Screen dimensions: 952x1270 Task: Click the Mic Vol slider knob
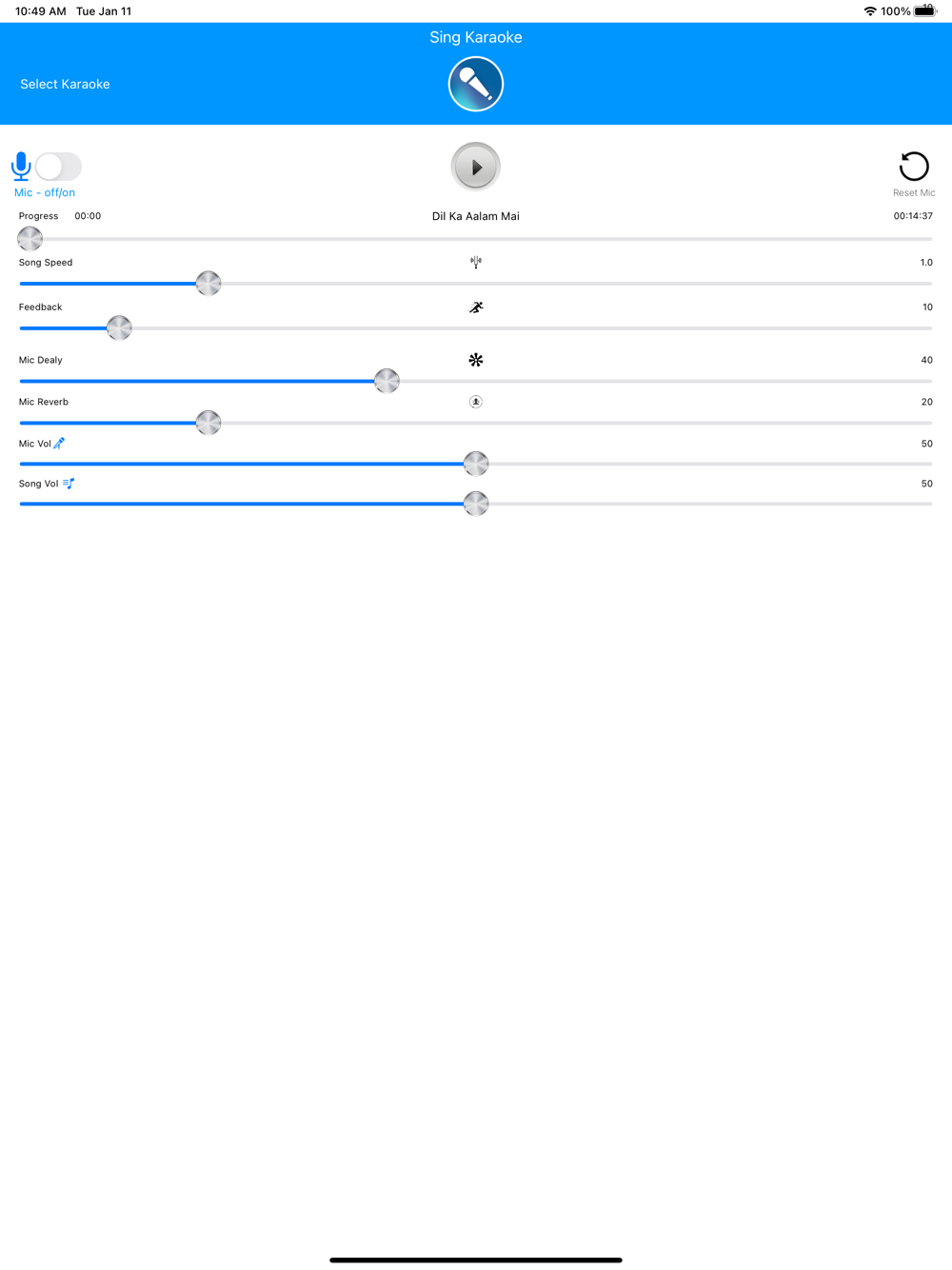476,464
